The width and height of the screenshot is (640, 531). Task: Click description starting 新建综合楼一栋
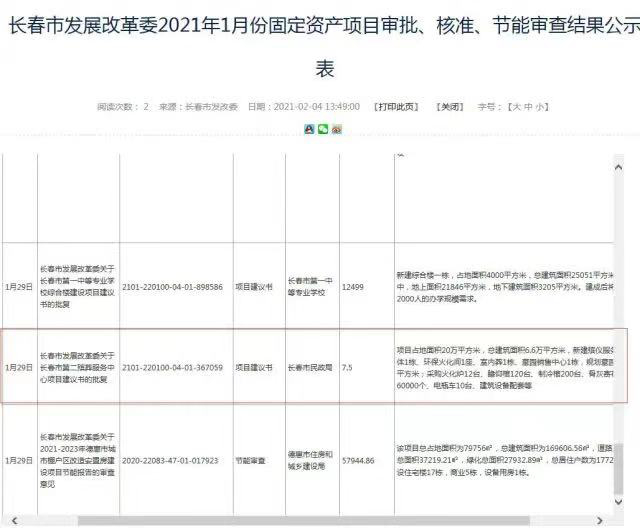[505, 287]
